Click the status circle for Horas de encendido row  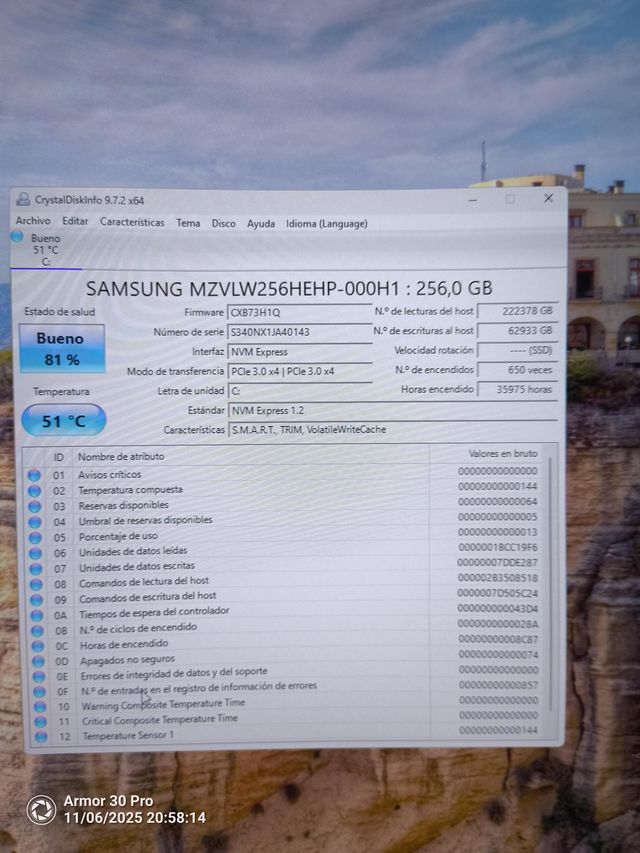[x=36, y=645]
